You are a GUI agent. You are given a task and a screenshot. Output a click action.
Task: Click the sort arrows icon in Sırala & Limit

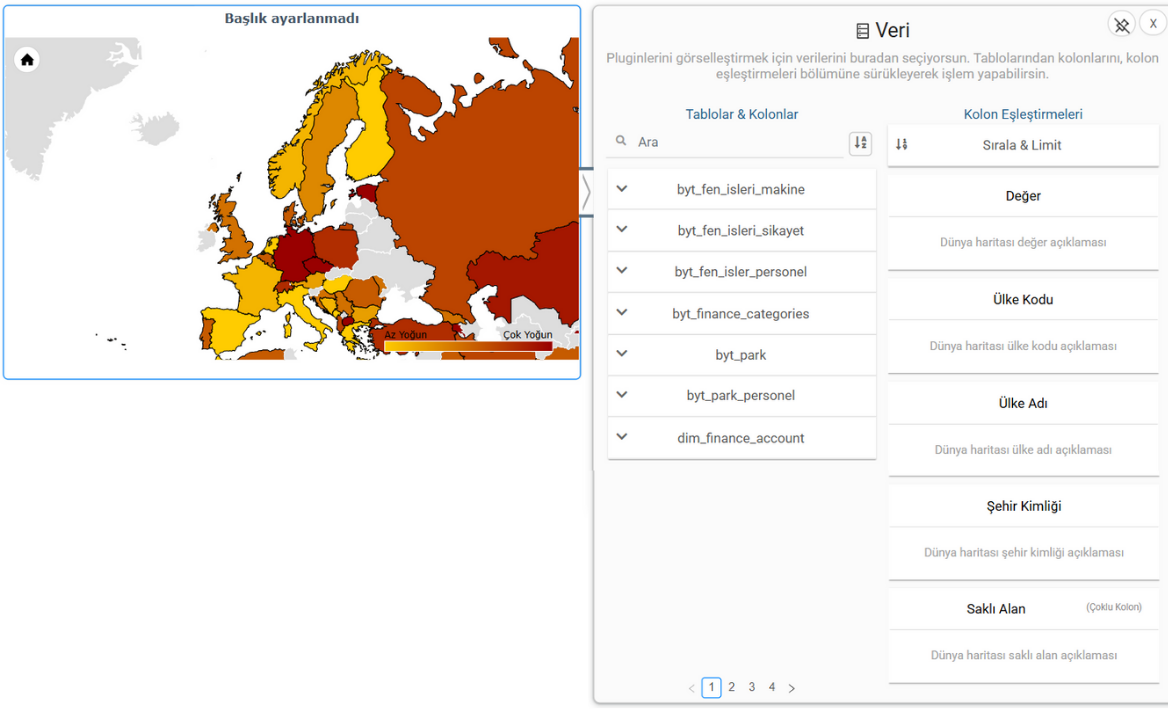(902, 145)
